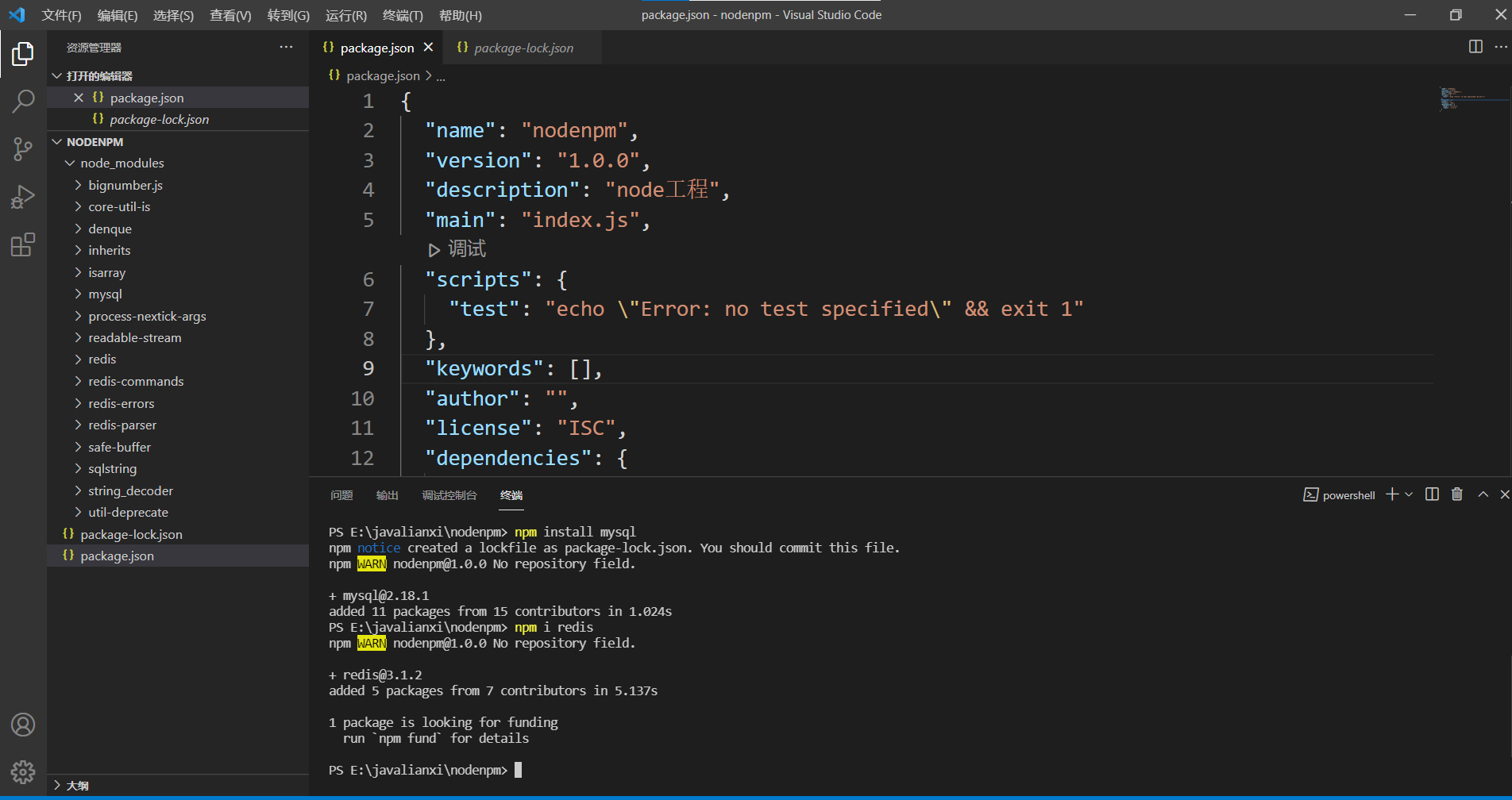Open the Search view in activity bar
This screenshot has height=800, width=1512.
pyautogui.click(x=23, y=101)
